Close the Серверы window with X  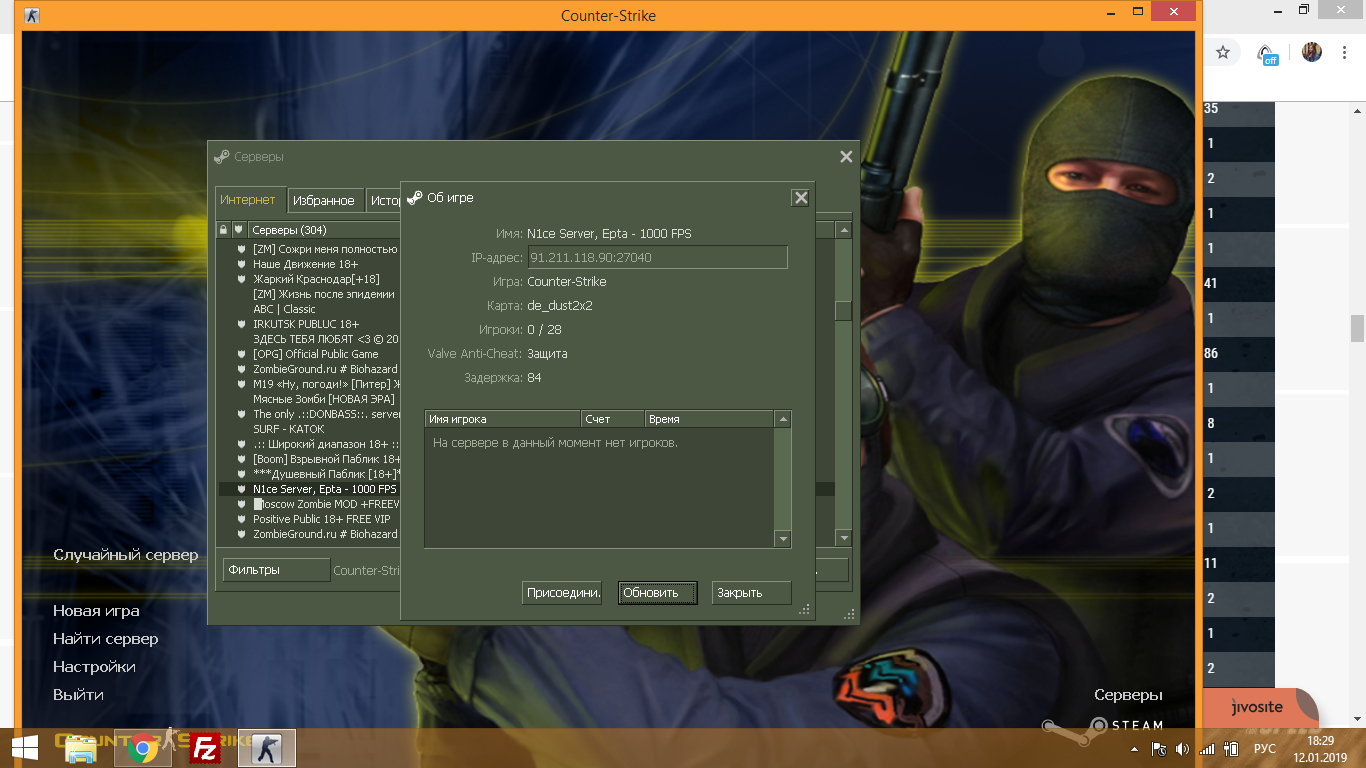846,157
